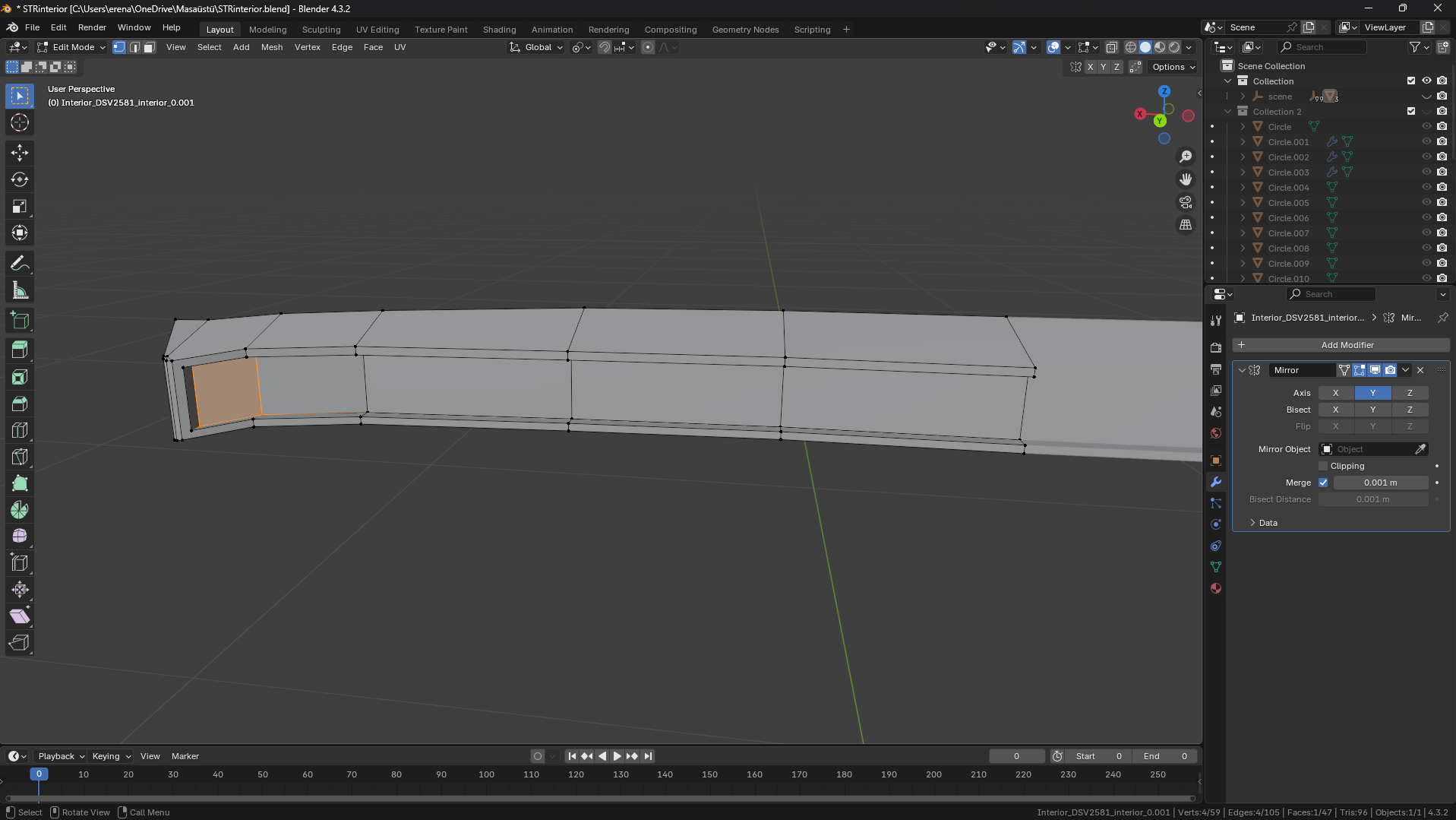Collapse the Mirror modifier panel
The height and width of the screenshot is (820, 1456).
1242,370
